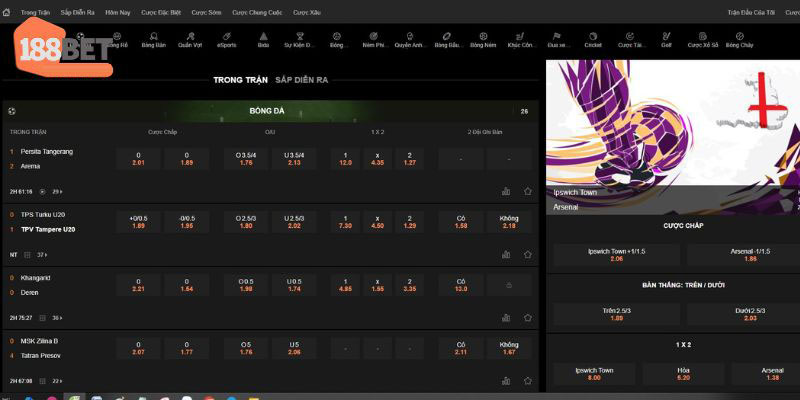
Task: Favorite the TPS Turku U20 match star
Action: 528,255
